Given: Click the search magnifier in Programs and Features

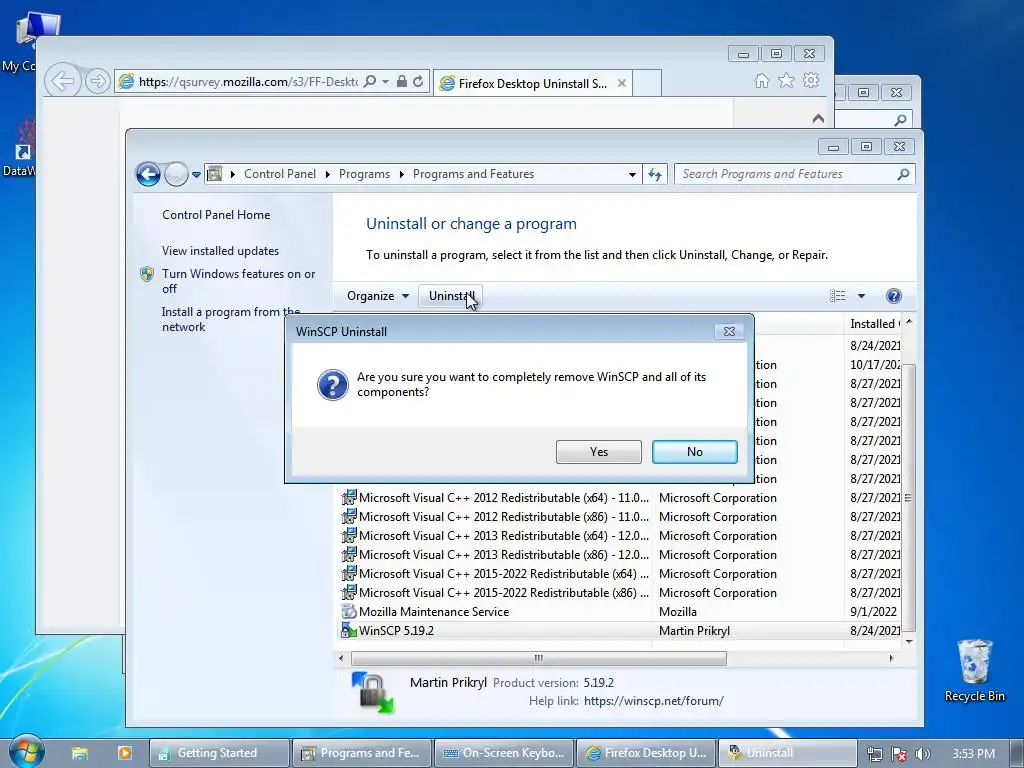Looking at the screenshot, I should 903,174.
